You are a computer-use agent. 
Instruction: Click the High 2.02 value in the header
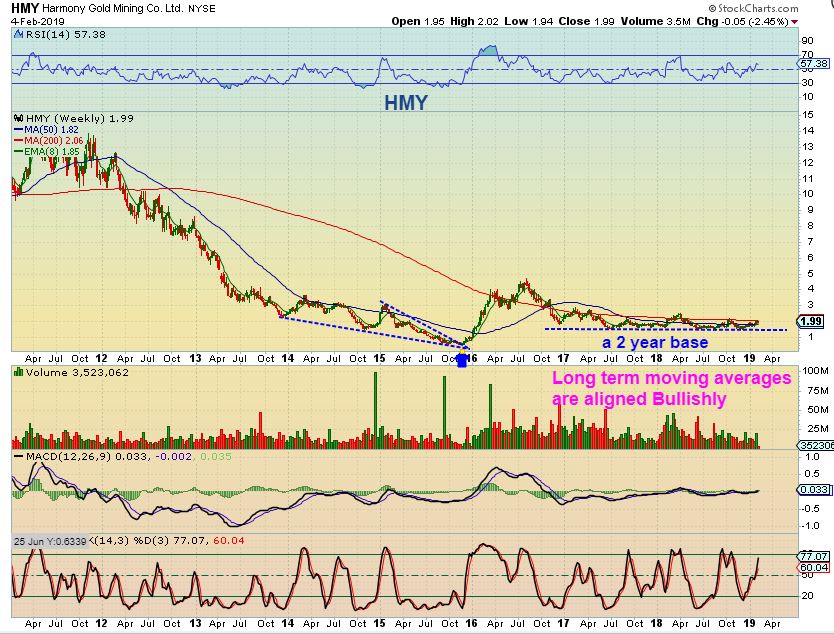point(474,22)
